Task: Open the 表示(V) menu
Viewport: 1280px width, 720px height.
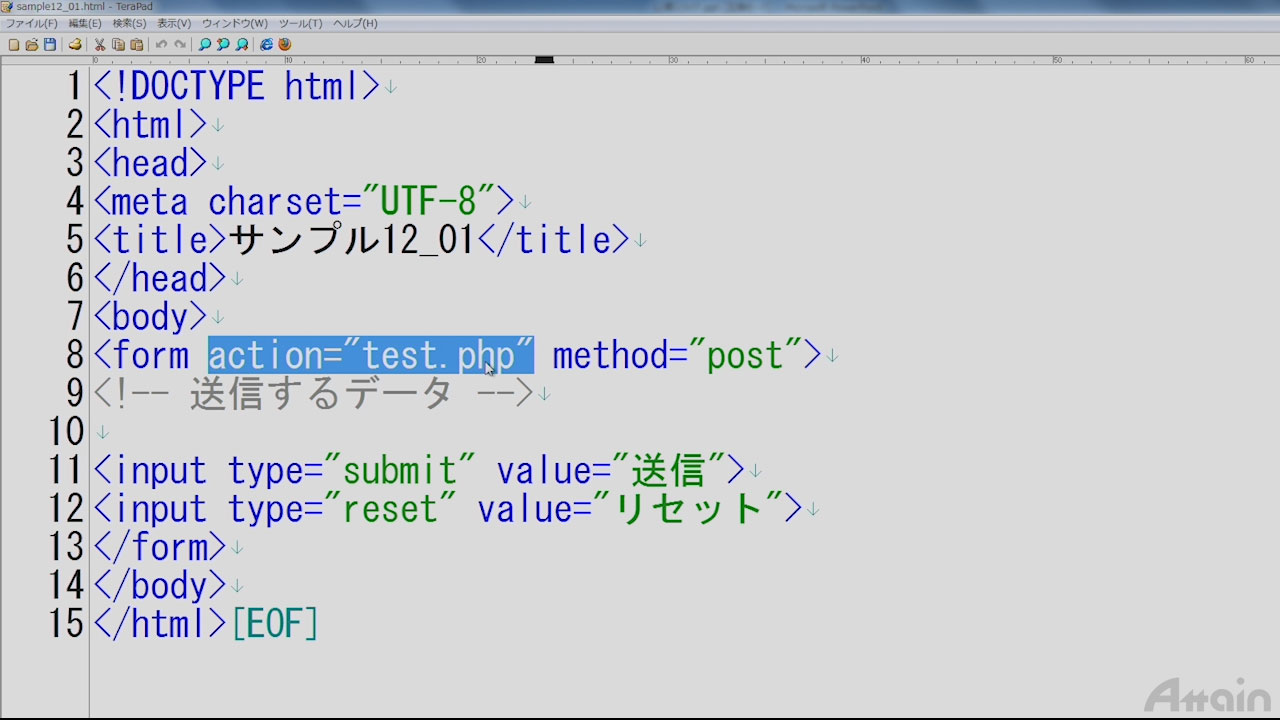Action: tap(174, 23)
